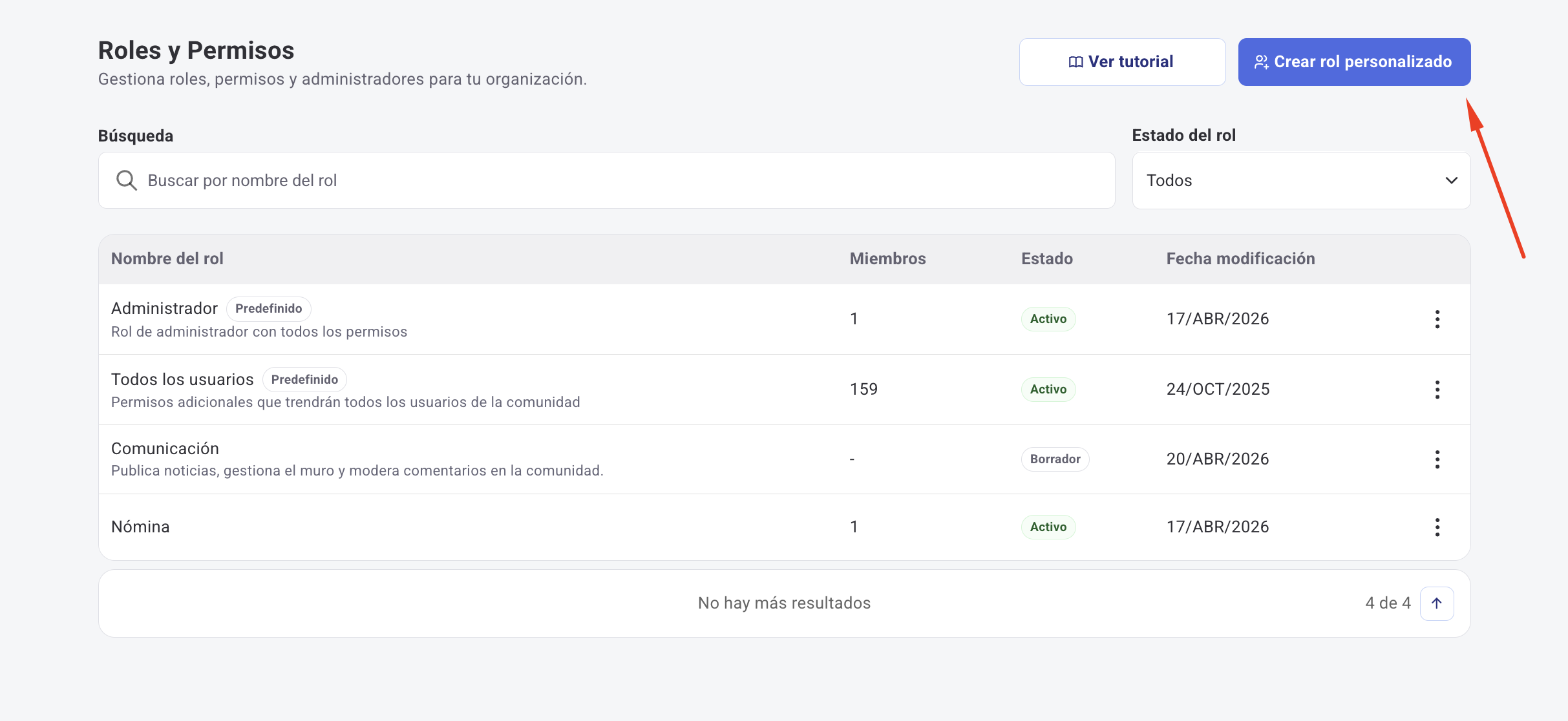Click the Predefinido pill on Administrador
1568x721 pixels.
[269, 308]
